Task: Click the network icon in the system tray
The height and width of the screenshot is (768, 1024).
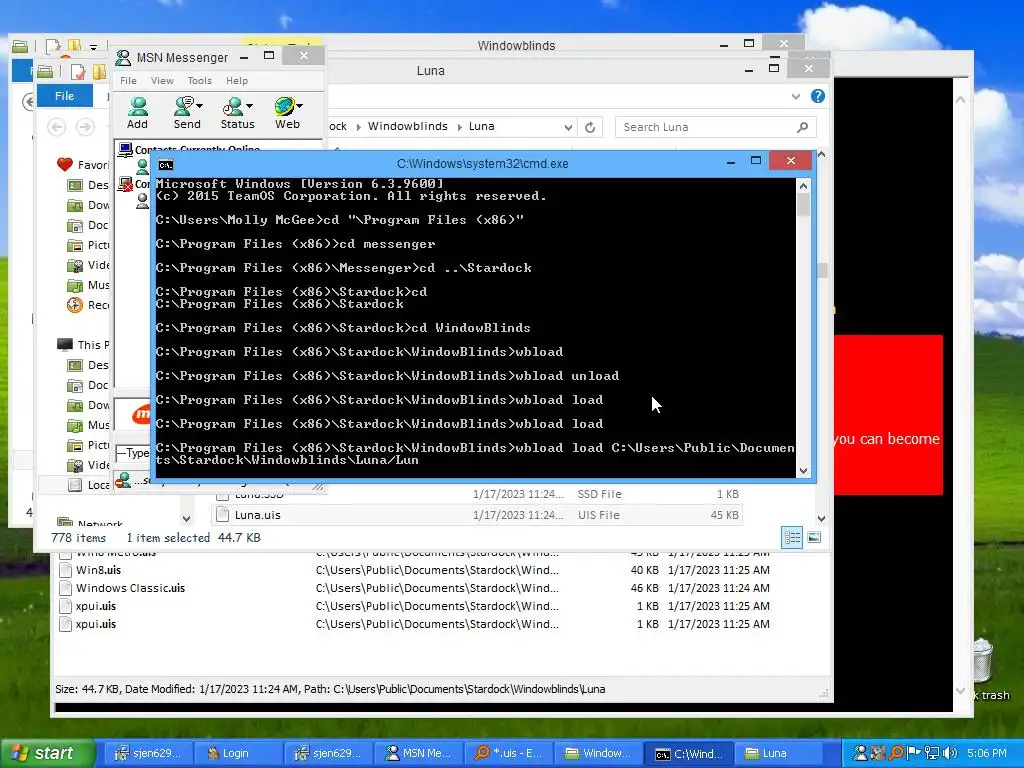Action: [x=932, y=754]
